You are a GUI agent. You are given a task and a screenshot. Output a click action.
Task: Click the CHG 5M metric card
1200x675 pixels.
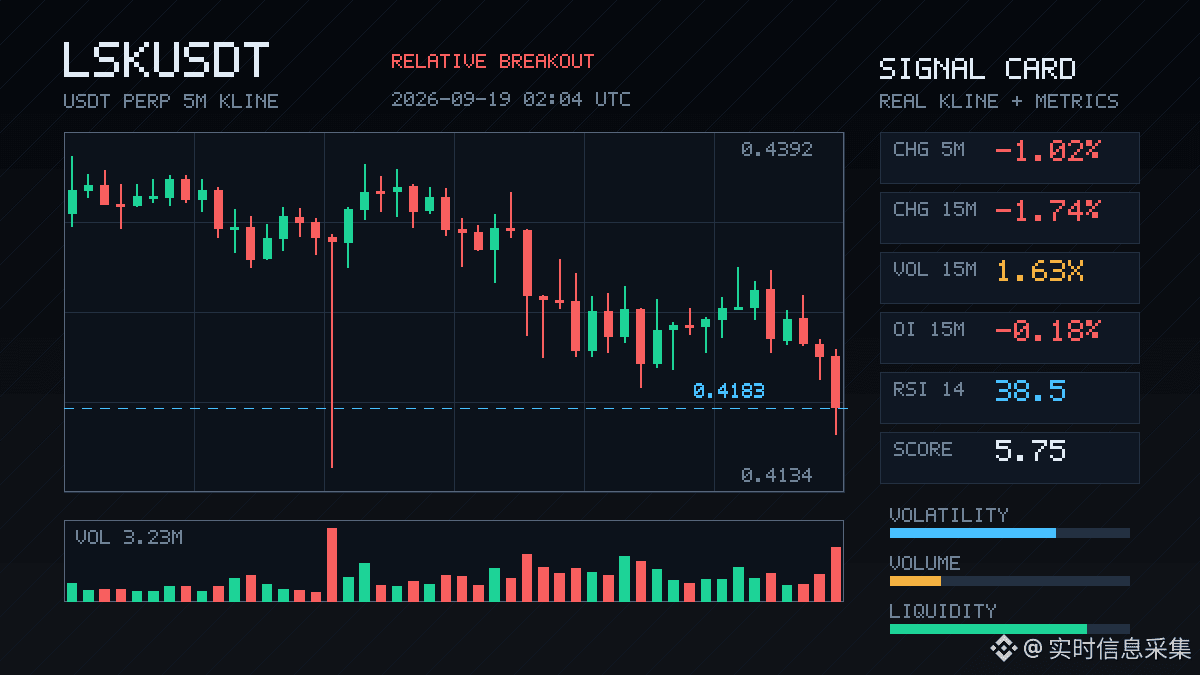(1009, 158)
